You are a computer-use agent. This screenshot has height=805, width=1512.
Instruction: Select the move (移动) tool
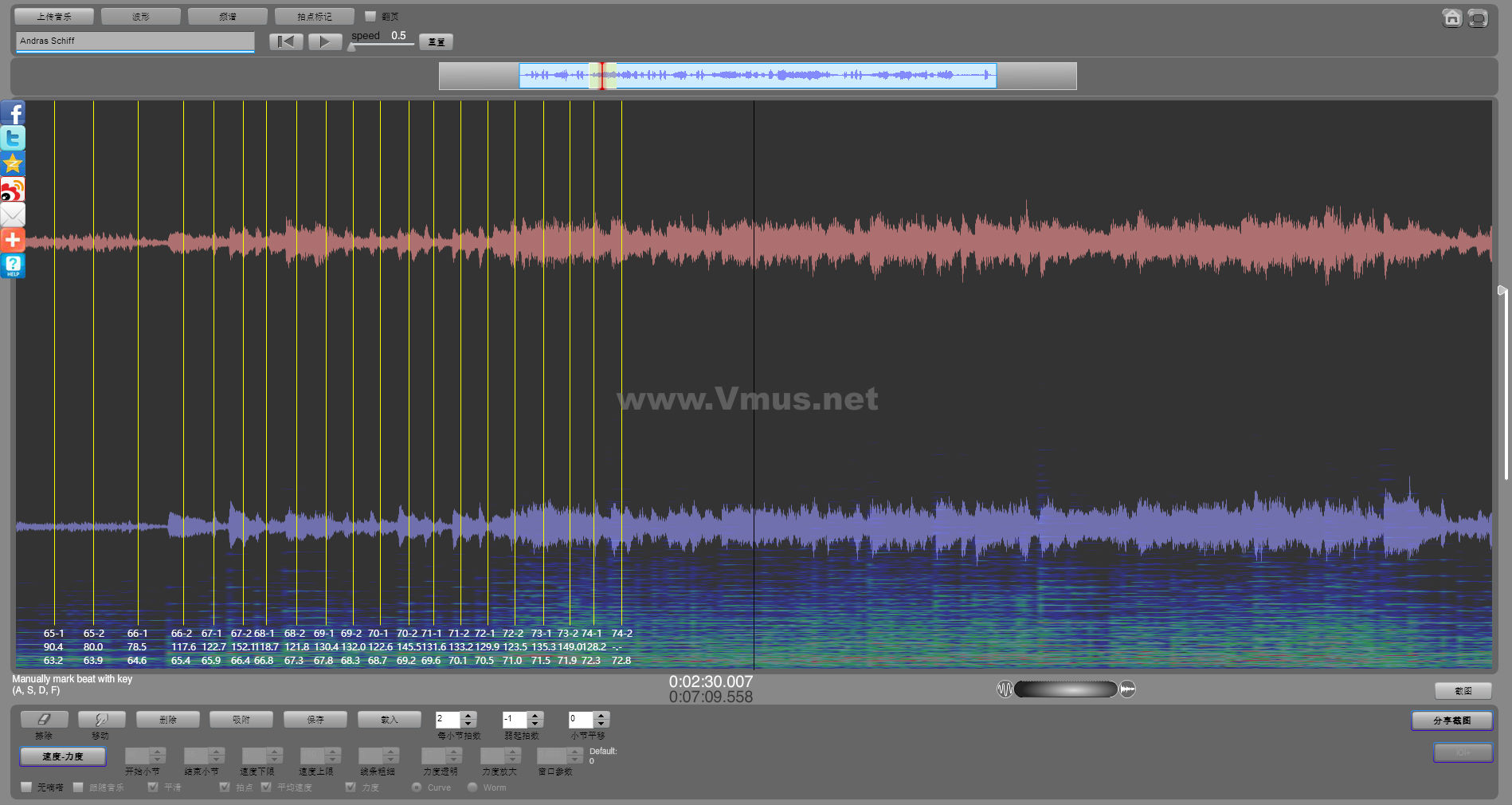(101, 720)
